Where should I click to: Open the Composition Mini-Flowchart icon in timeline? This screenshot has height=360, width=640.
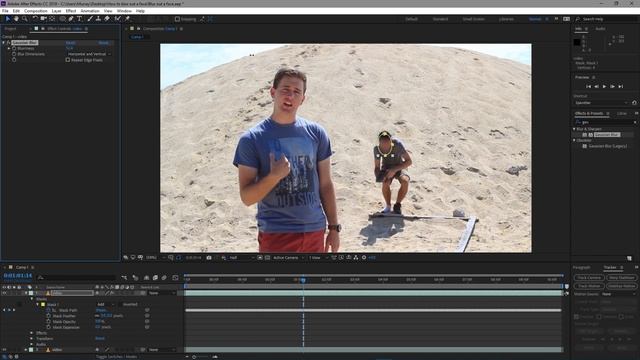point(124,278)
